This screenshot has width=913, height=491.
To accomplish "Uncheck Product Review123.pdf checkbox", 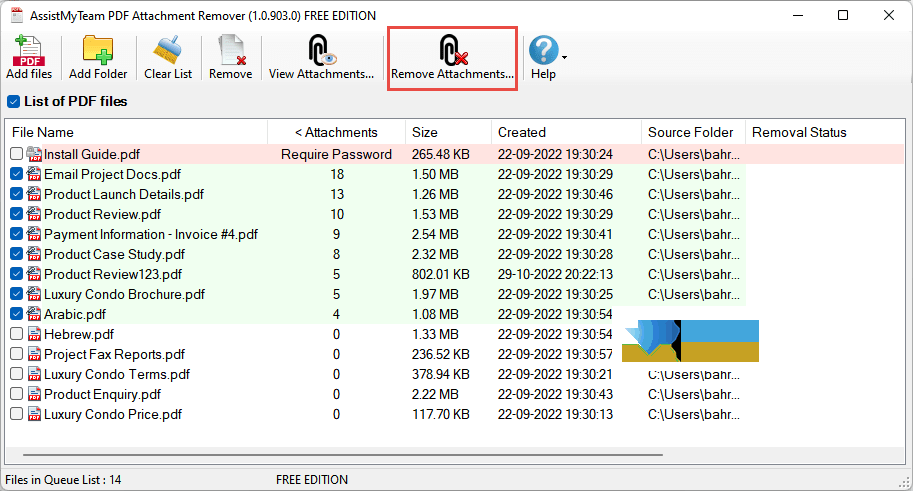I will [x=16, y=274].
